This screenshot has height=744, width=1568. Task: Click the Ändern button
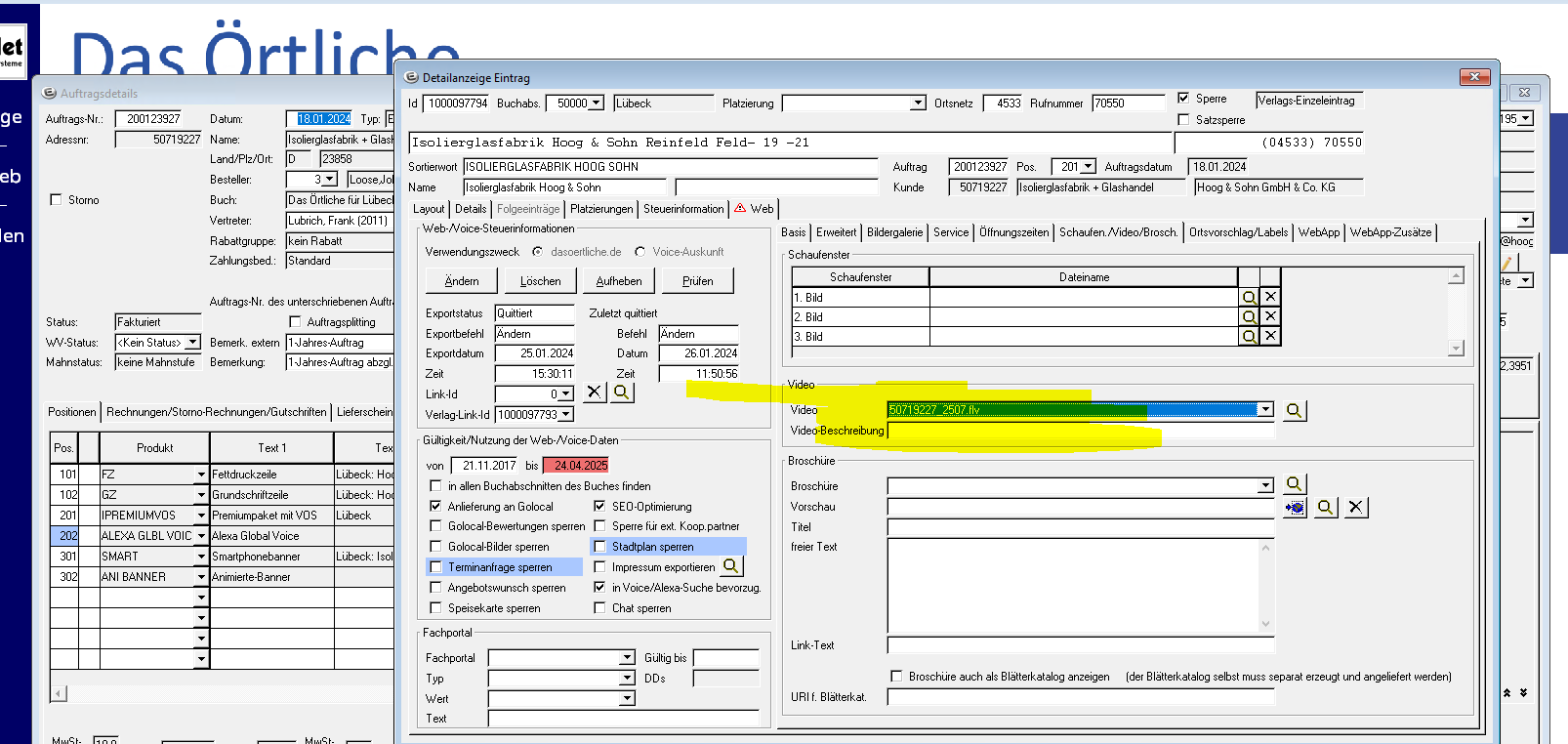tap(462, 280)
